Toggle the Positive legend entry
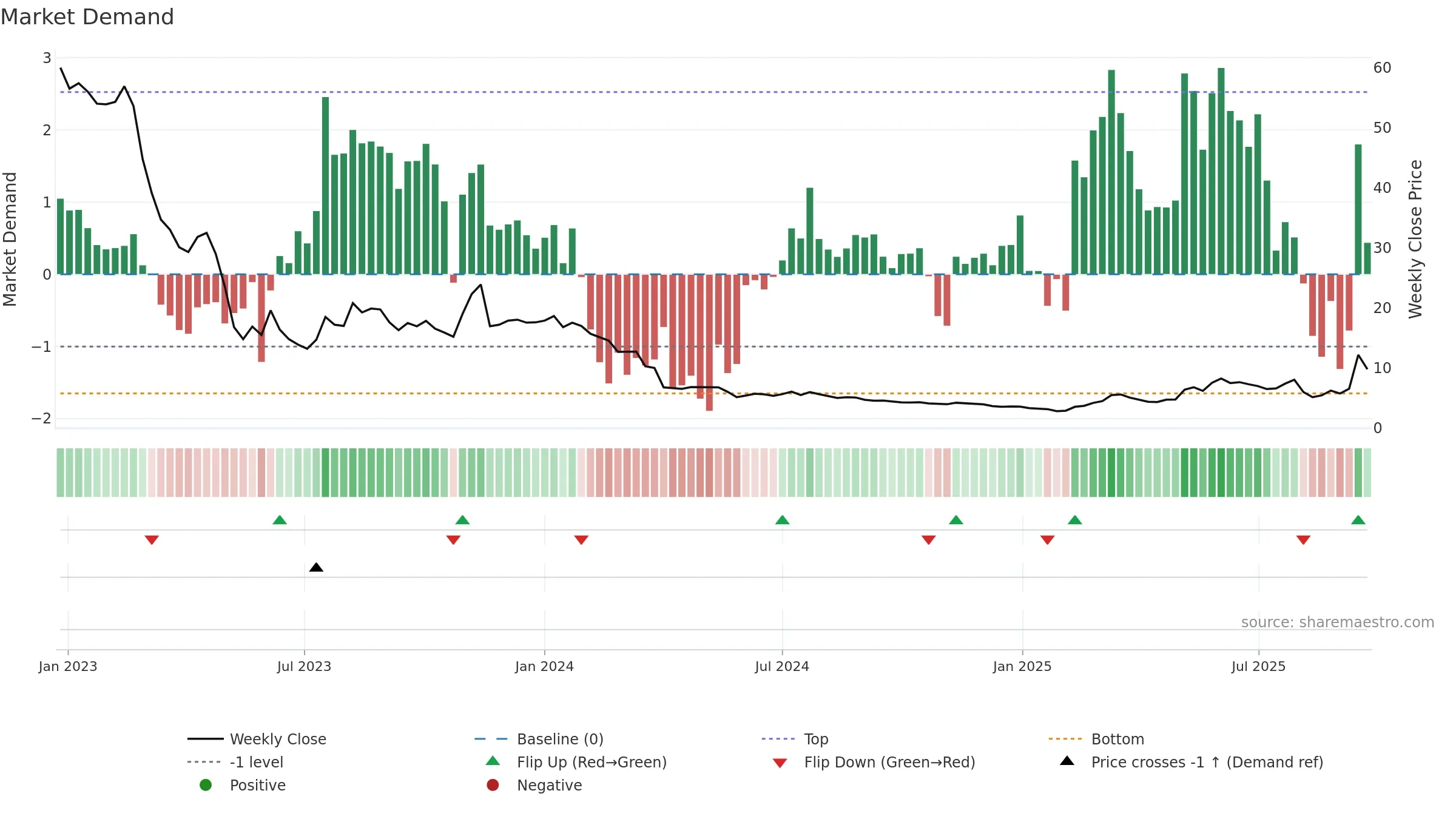Image resolution: width=1456 pixels, height=819 pixels. click(x=243, y=785)
